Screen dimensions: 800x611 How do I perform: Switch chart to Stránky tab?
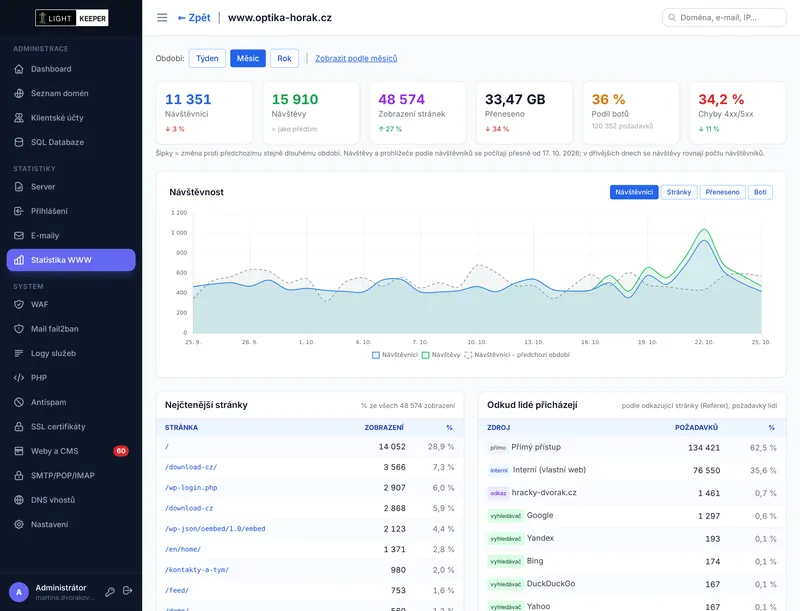pyautogui.click(x=679, y=192)
